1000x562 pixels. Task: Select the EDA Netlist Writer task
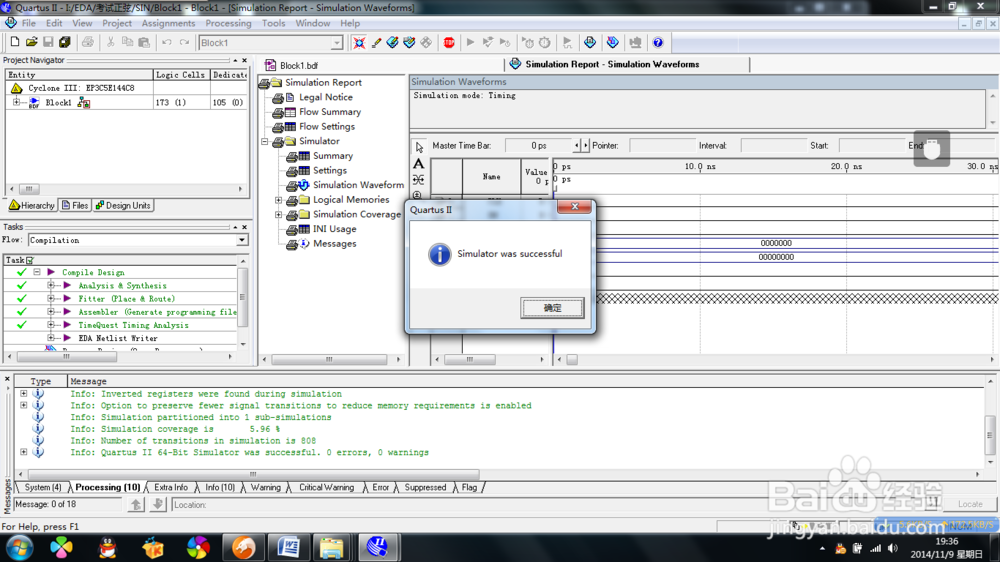pyautogui.click(x=118, y=338)
